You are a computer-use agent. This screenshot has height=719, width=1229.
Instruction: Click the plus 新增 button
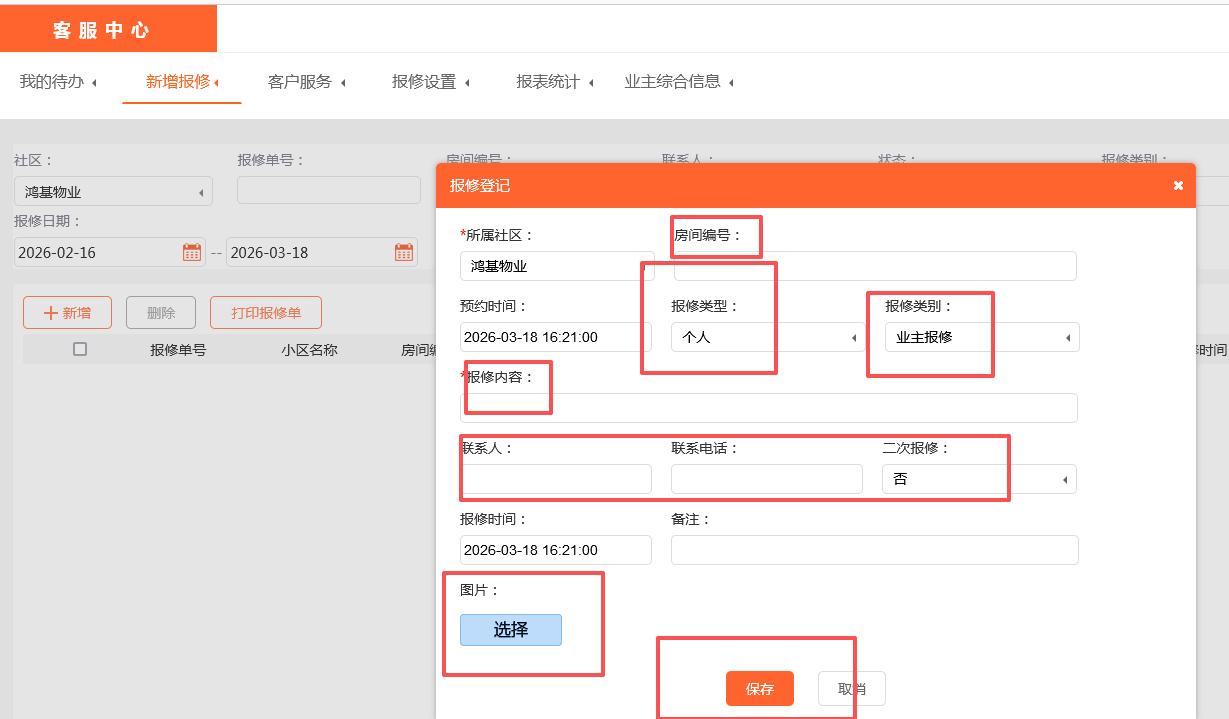point(67,313)
